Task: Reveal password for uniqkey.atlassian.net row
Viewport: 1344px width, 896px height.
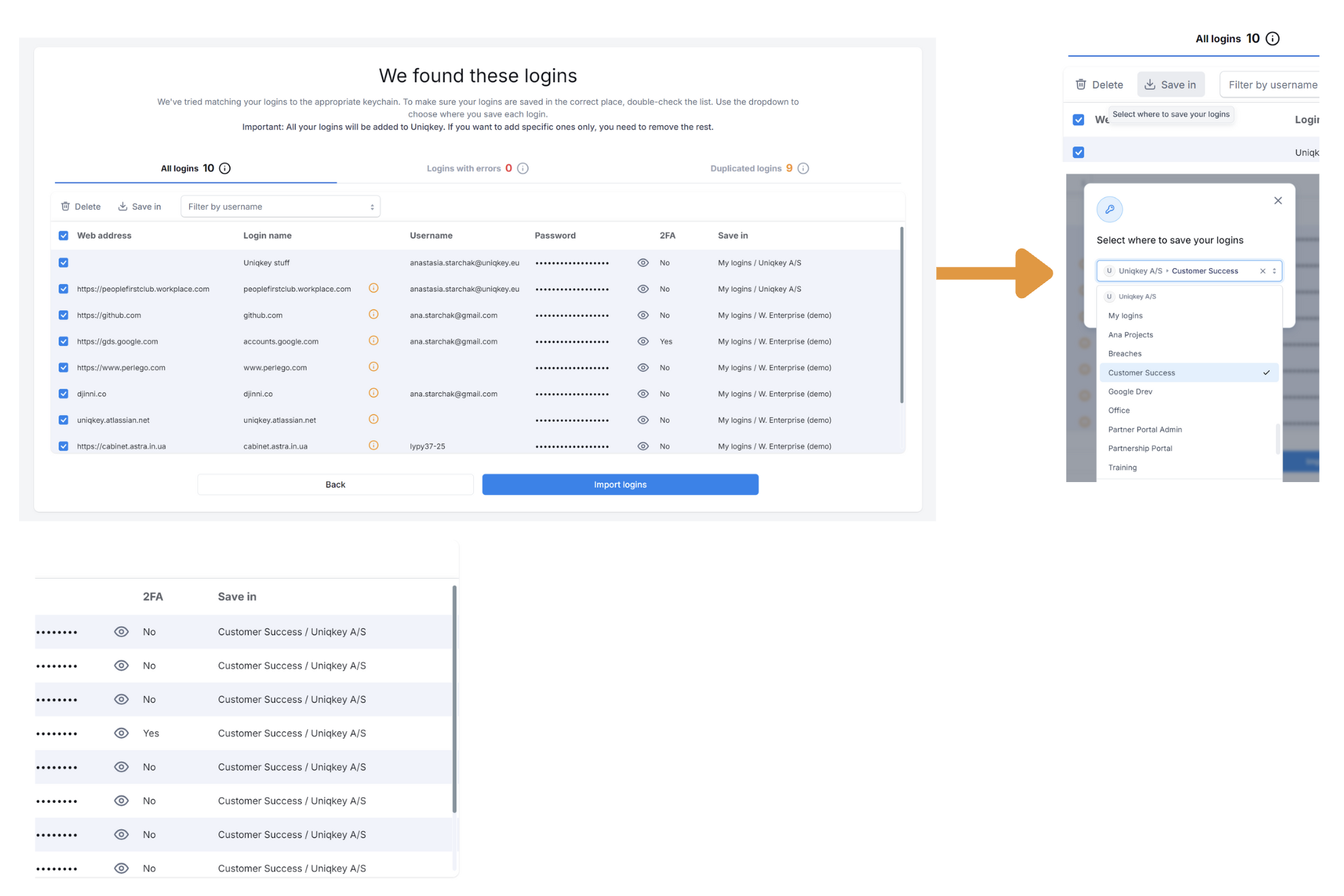Action: (643, 420)
